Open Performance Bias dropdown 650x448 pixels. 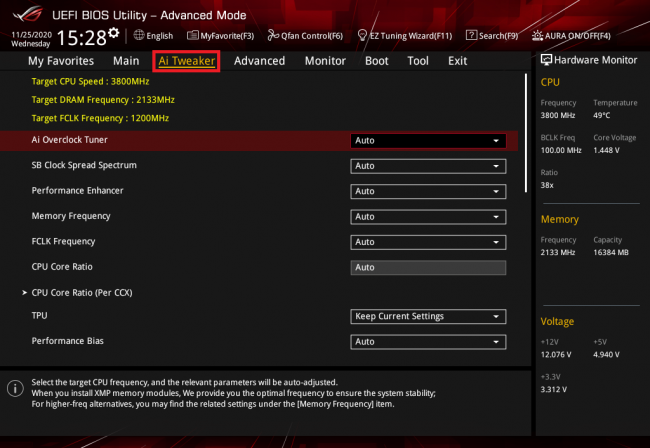click(x=428, y=342)
